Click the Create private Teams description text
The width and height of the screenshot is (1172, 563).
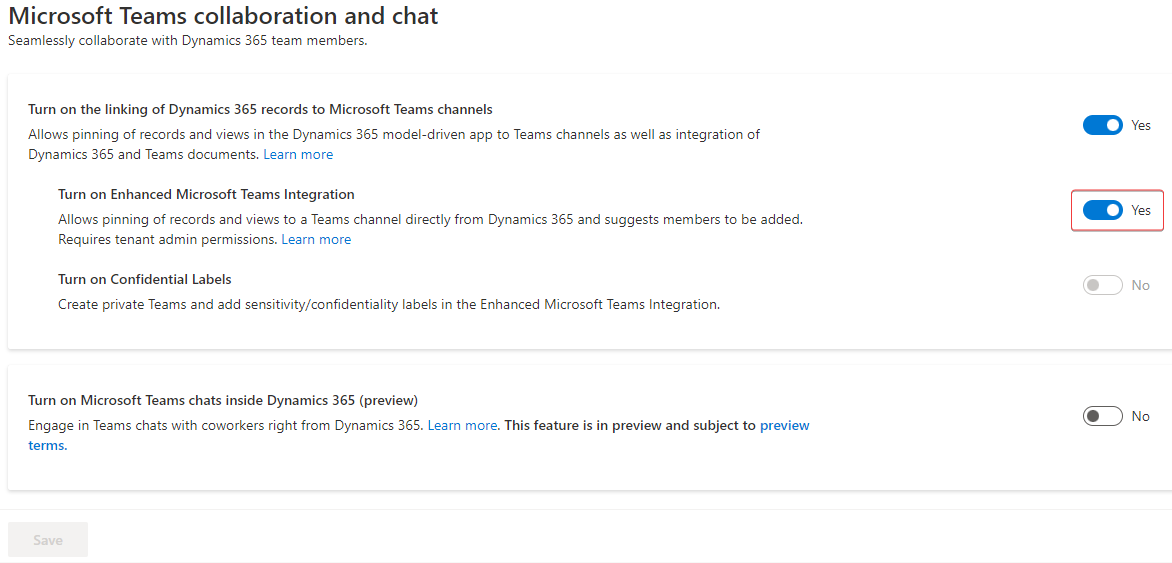pyautogui.click(x=389, y=305)
